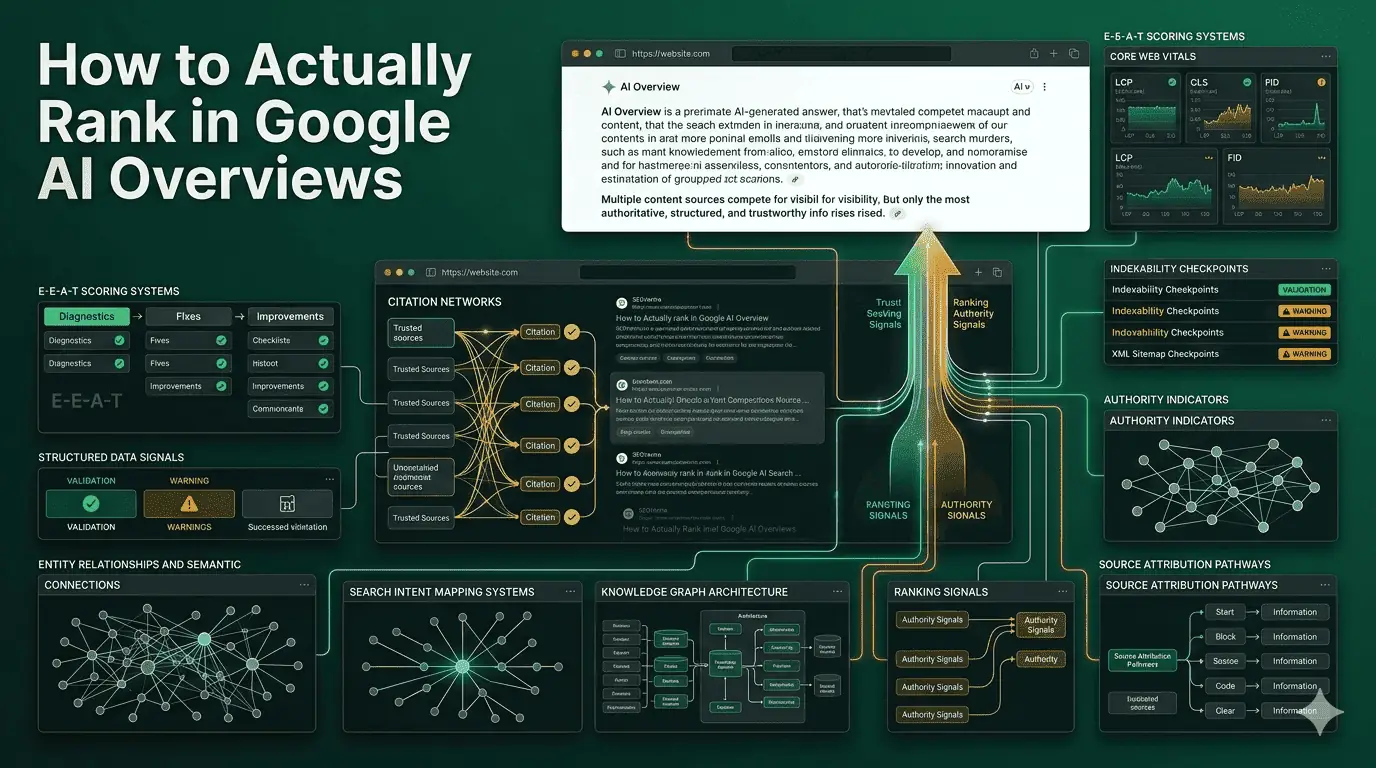Click the Block pathway node

[1225, 637]
